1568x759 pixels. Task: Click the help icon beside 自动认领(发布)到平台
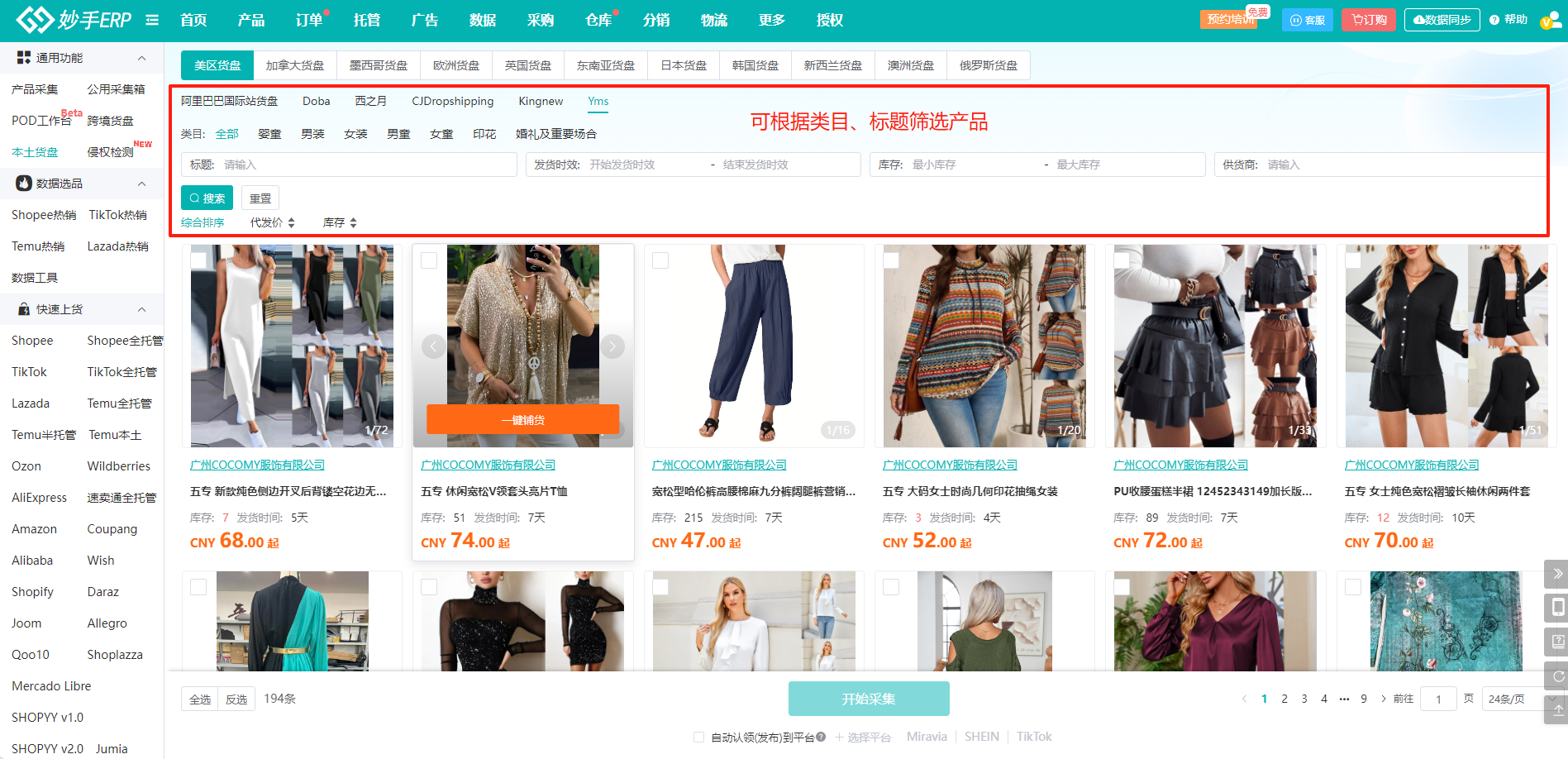pyautogui.click(x=821, y=737)
